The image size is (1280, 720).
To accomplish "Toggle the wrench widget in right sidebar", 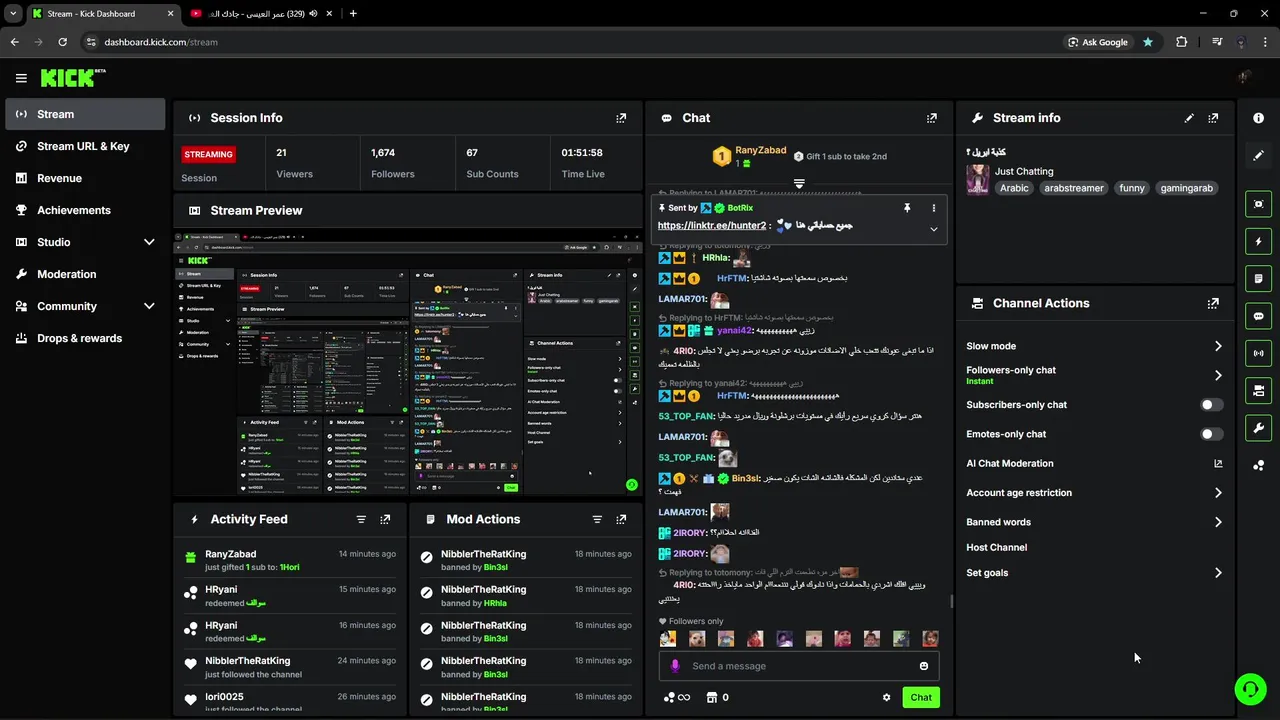I will coord(1258,428).
